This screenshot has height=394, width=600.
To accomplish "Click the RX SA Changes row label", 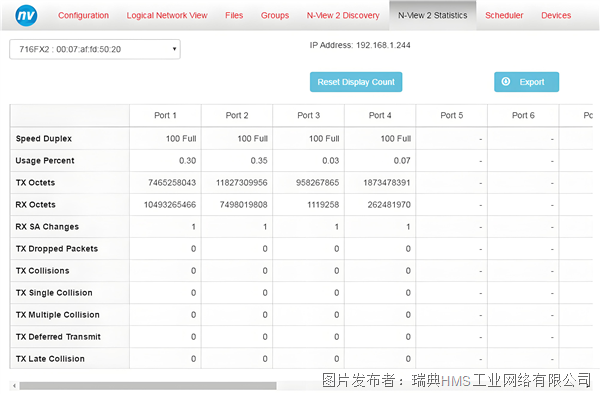I will [x=47, y=226].
